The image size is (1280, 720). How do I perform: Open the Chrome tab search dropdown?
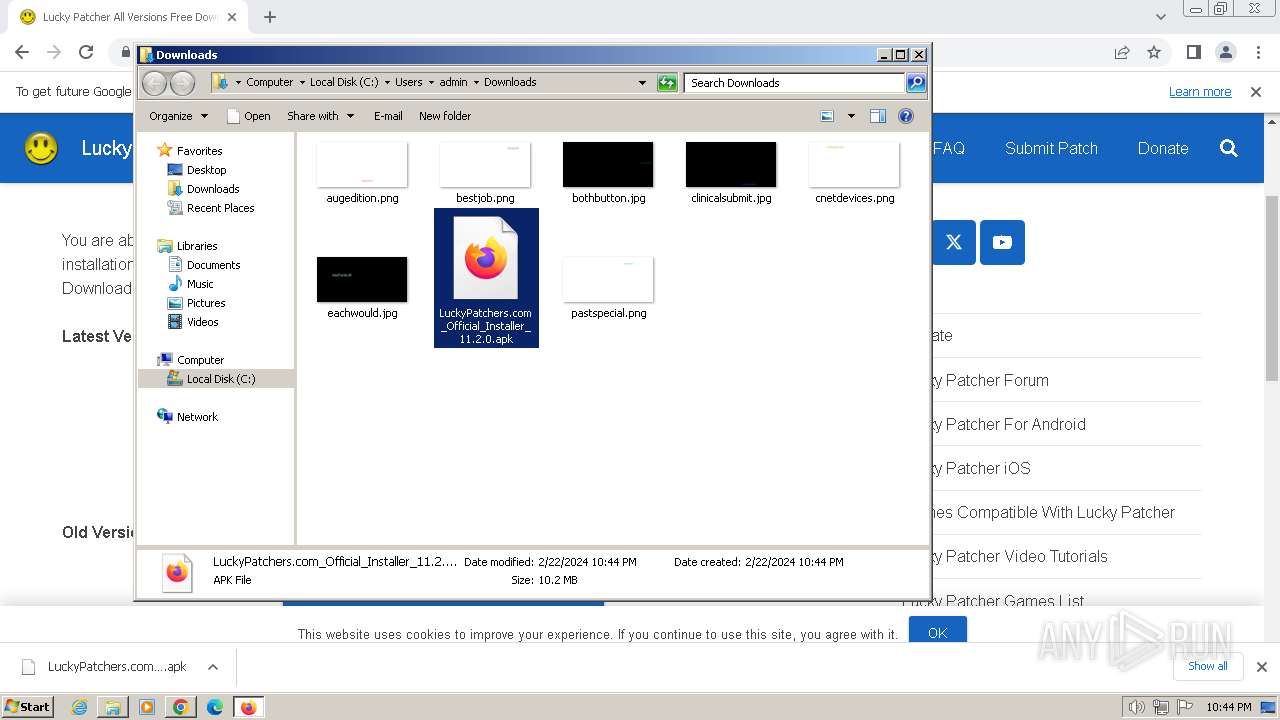[1160, 17]
